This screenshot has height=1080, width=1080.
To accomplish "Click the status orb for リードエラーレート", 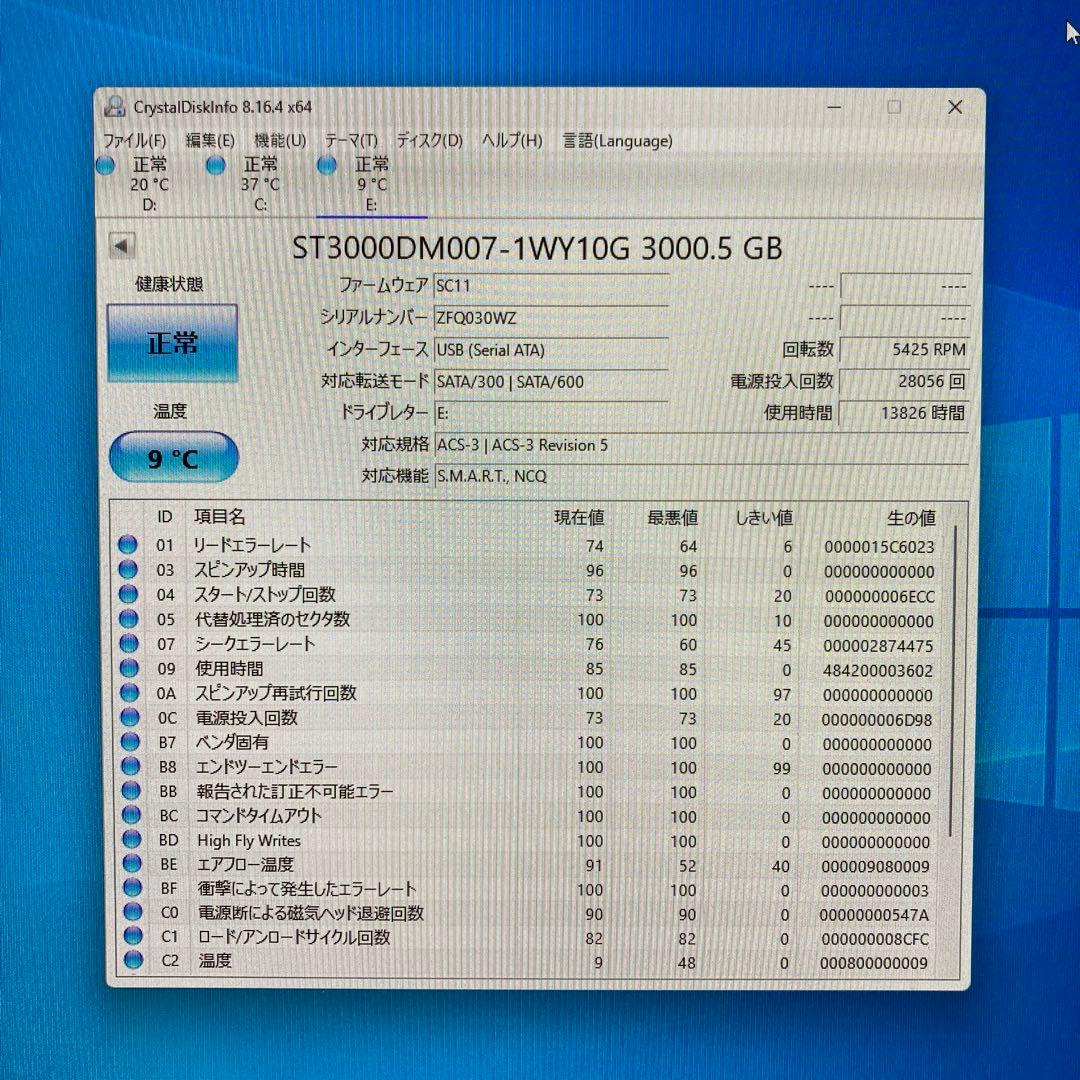I will click(x=127, y=545).
